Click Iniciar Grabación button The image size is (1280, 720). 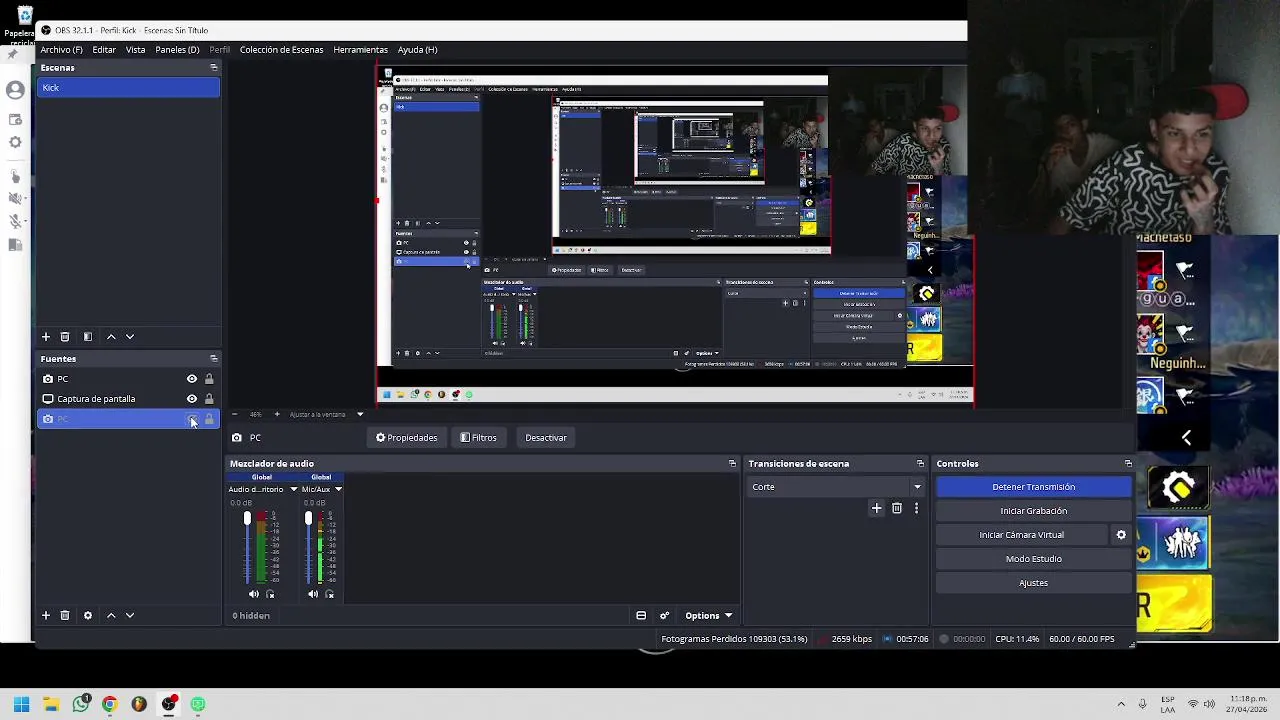(1034, 511)
